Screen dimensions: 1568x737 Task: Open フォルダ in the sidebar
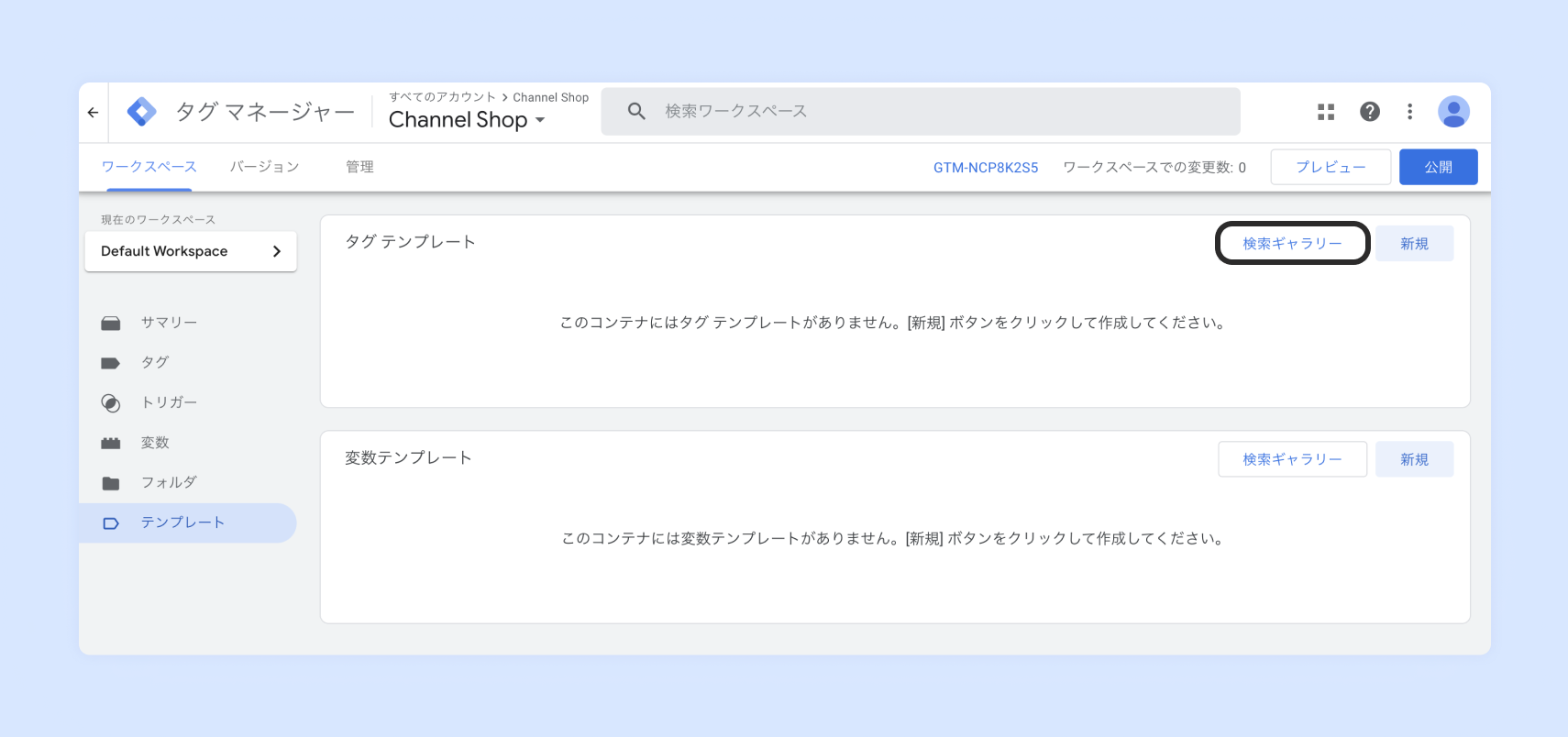pos(169,482)
